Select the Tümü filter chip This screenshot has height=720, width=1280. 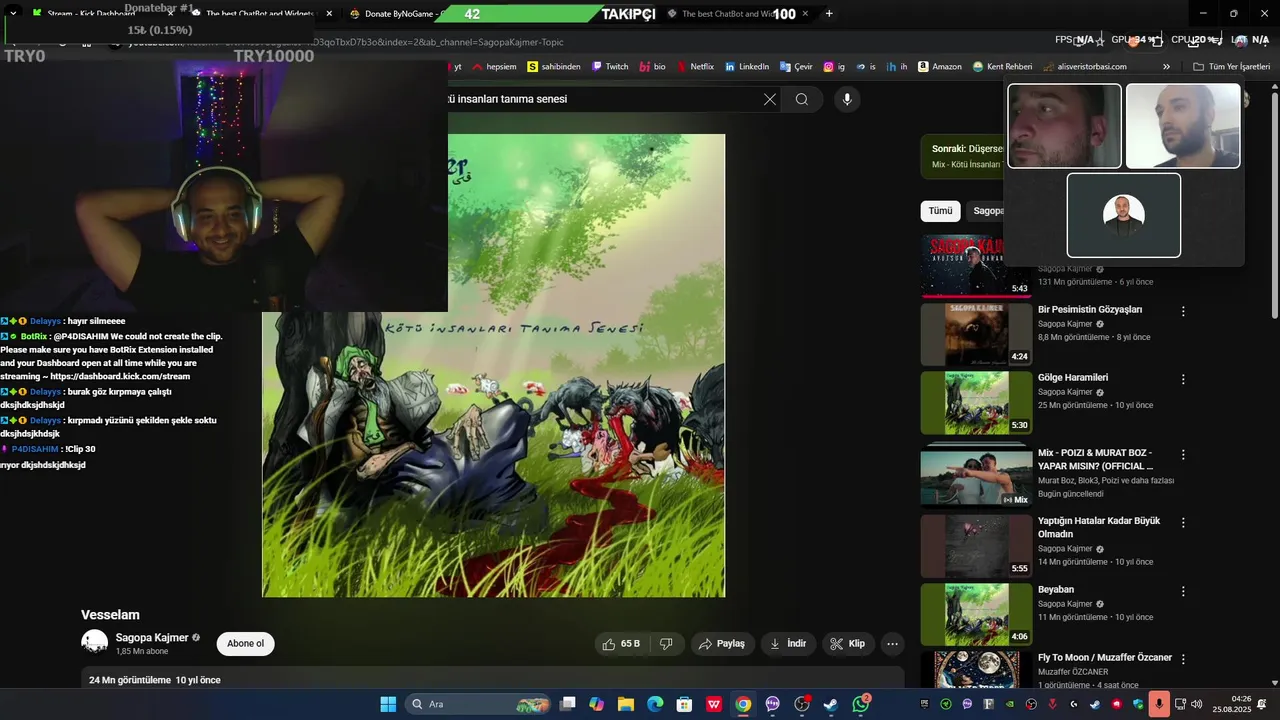point(940,211)
